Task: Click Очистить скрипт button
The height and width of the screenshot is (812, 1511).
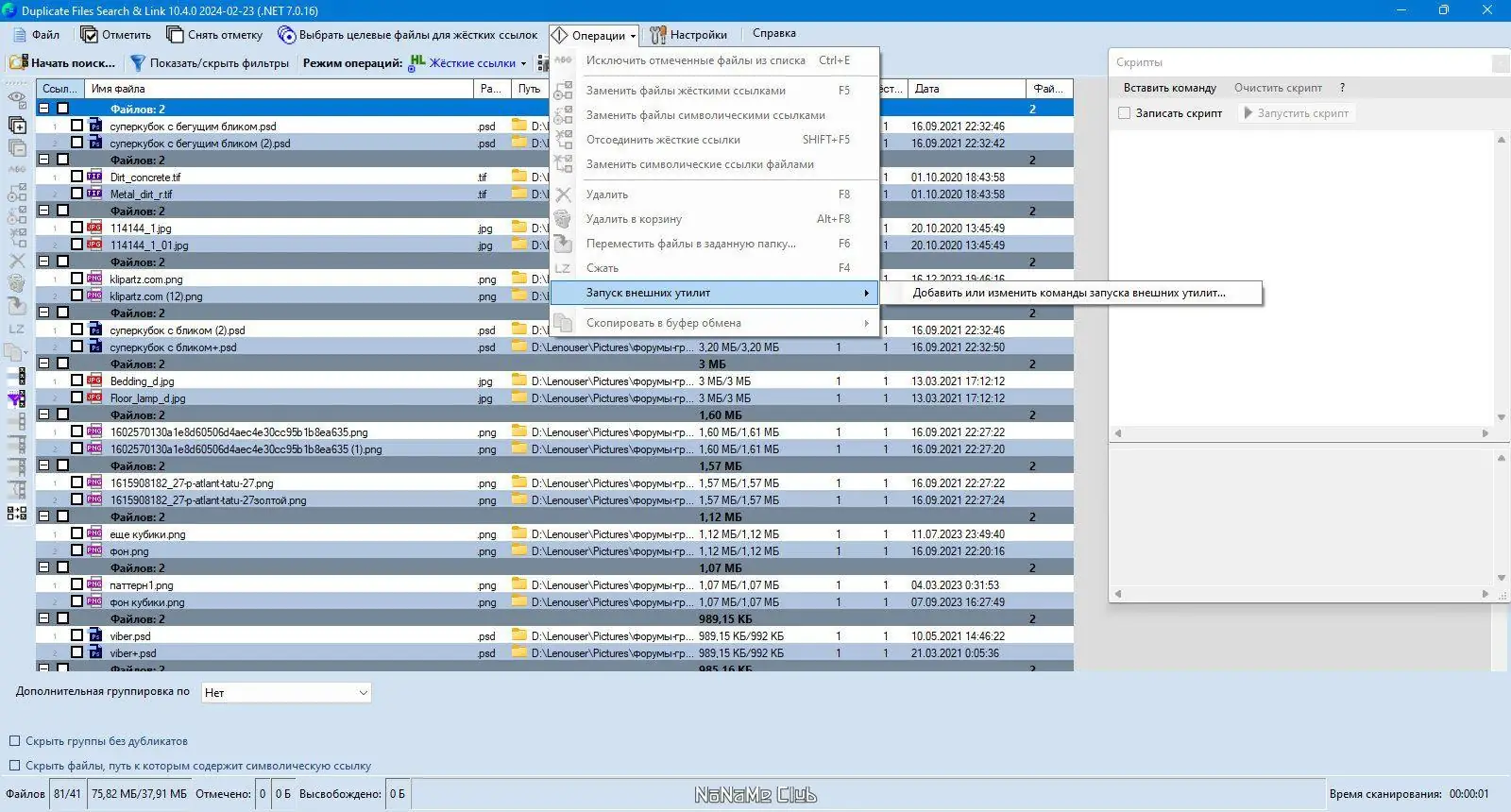Action: pyautogui.click(x=1278, y=88)
